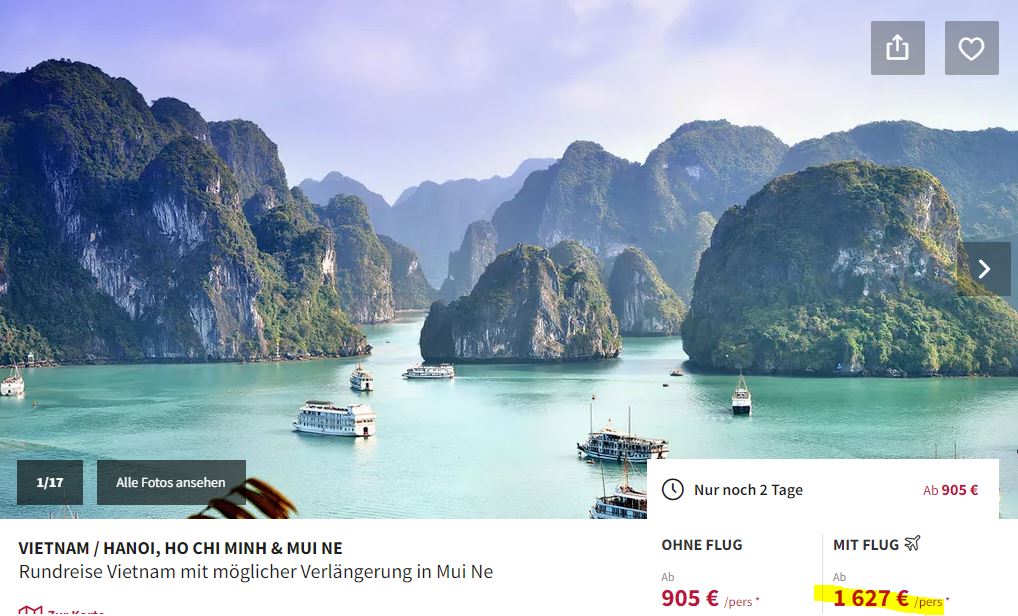Screen dimensions: 1018x616
Task: Click the Ab label above 1 627 €
Action: [x=839, y=576]
